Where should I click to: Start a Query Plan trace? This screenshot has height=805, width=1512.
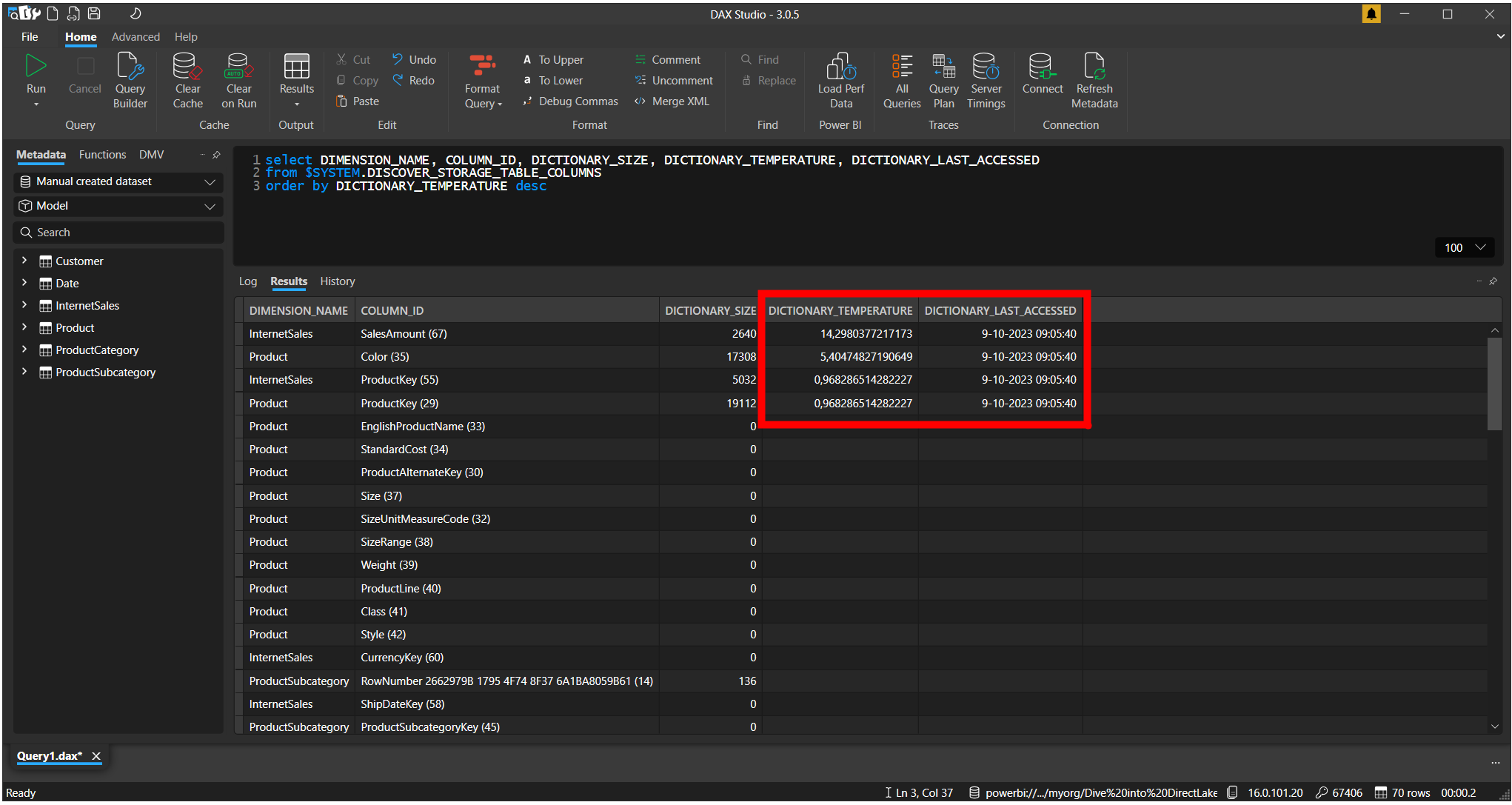943,80
